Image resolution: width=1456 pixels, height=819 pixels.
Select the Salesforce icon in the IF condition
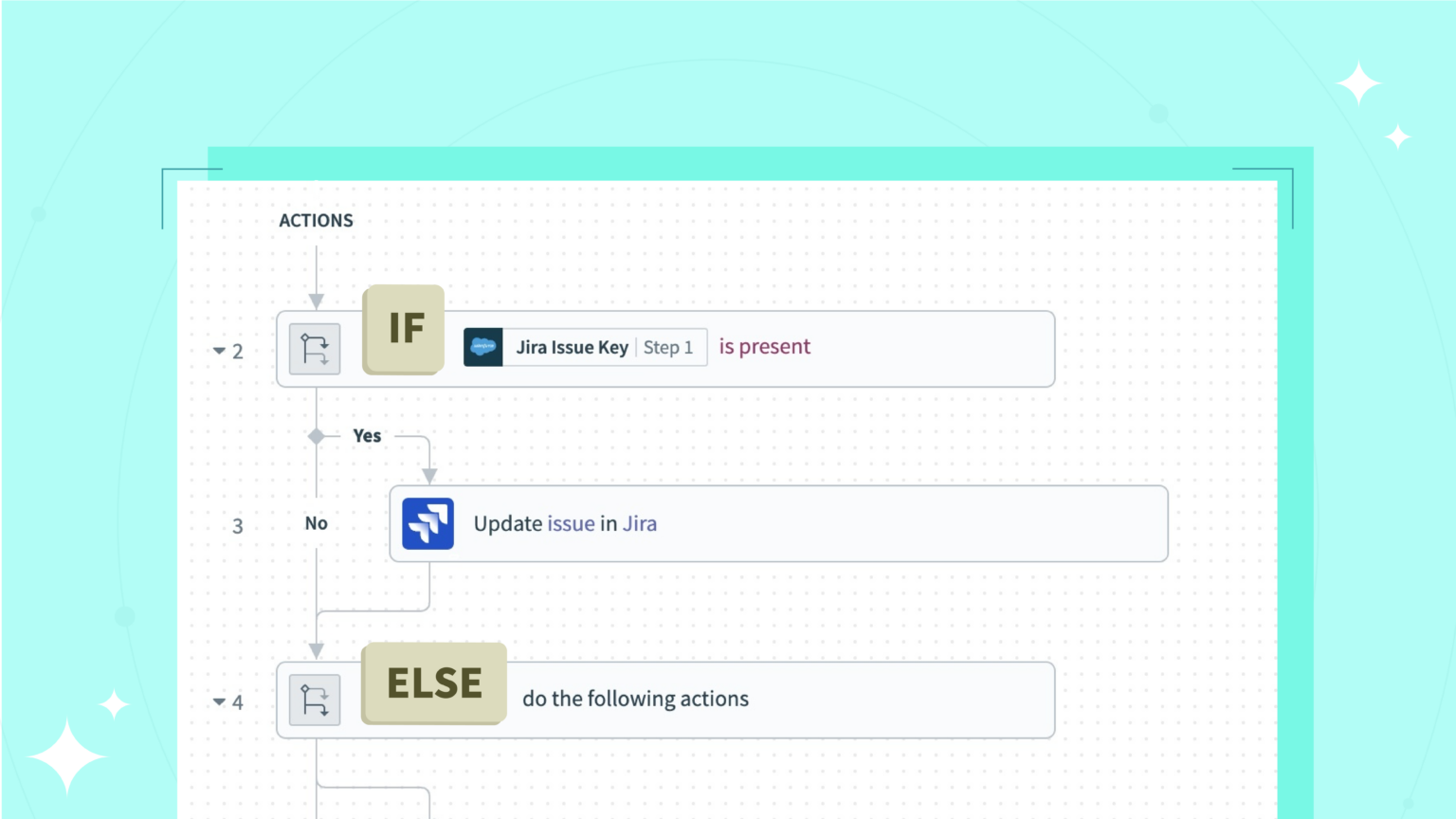tap(483, 347)
